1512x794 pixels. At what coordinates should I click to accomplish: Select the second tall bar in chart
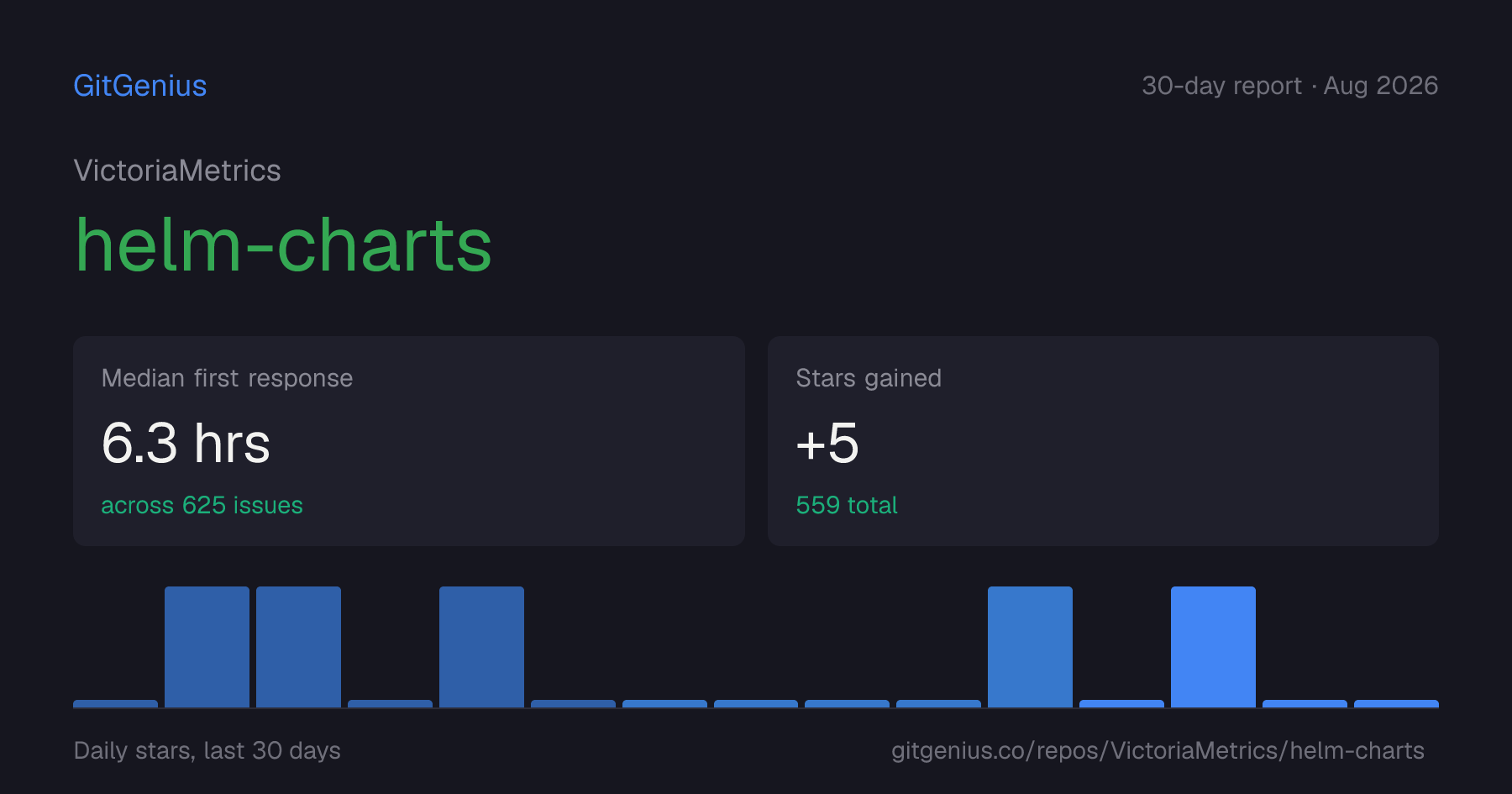tap(298, 647)
